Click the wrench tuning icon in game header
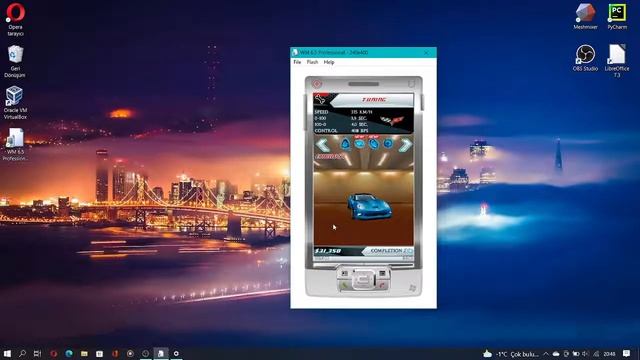640x360 pixels. [321, 99]
